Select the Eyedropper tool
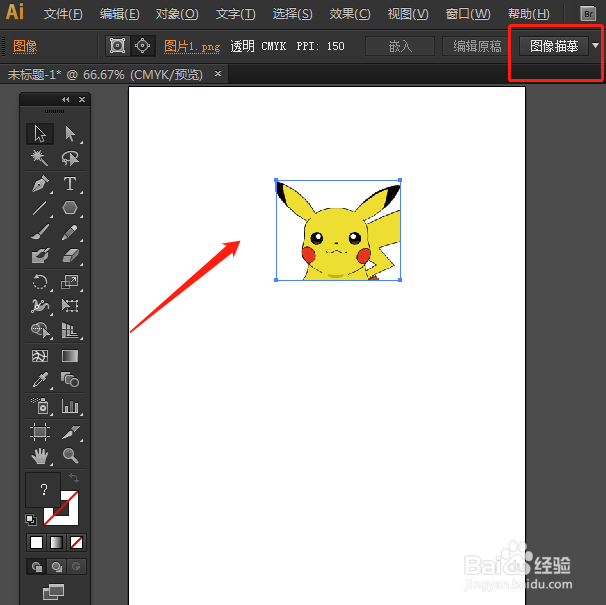This screenshot has height=605, width=606. click(40, 380)
